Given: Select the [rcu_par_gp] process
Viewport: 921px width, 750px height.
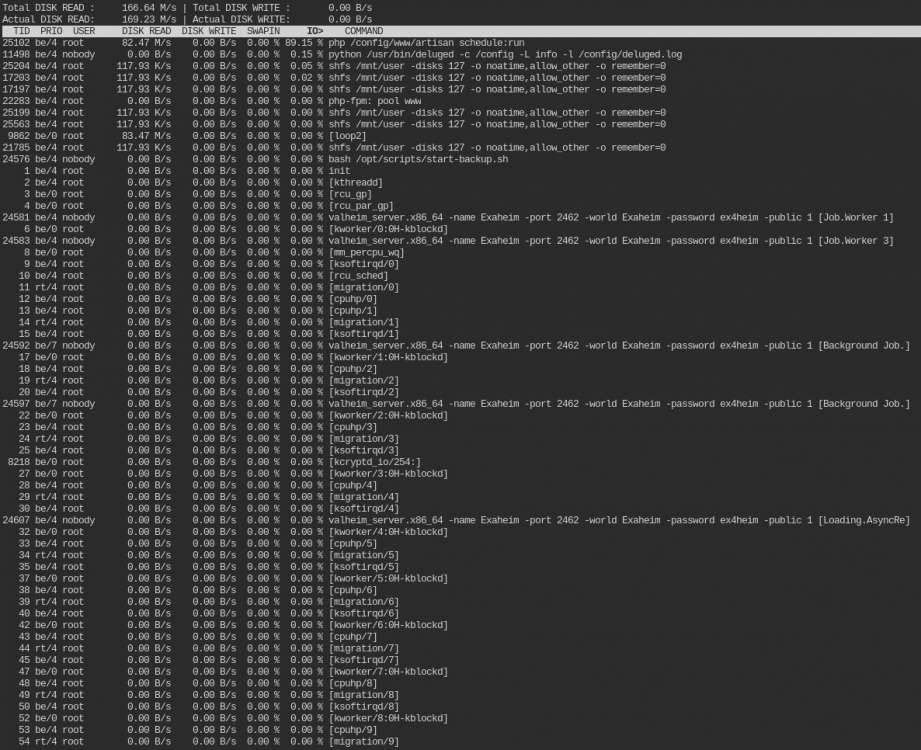Looking at the screenshot, I should 361,206.
